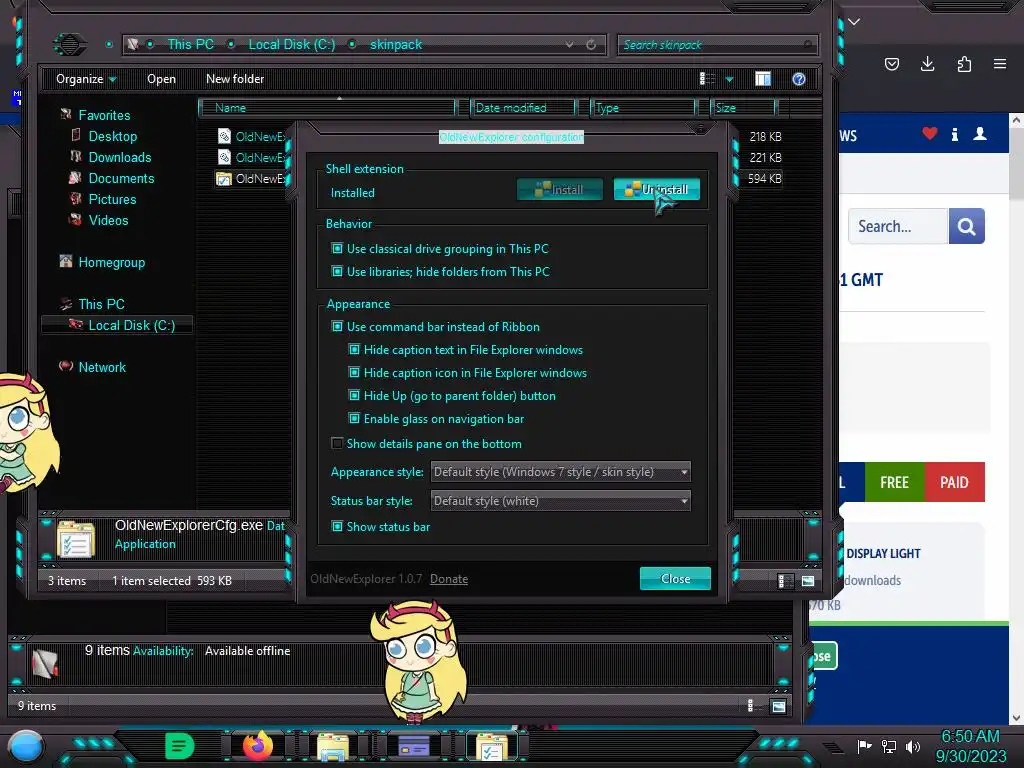Open the Appearance style dropdown
Viewport: 1024px width, 768px height.
tap(560, 472)
